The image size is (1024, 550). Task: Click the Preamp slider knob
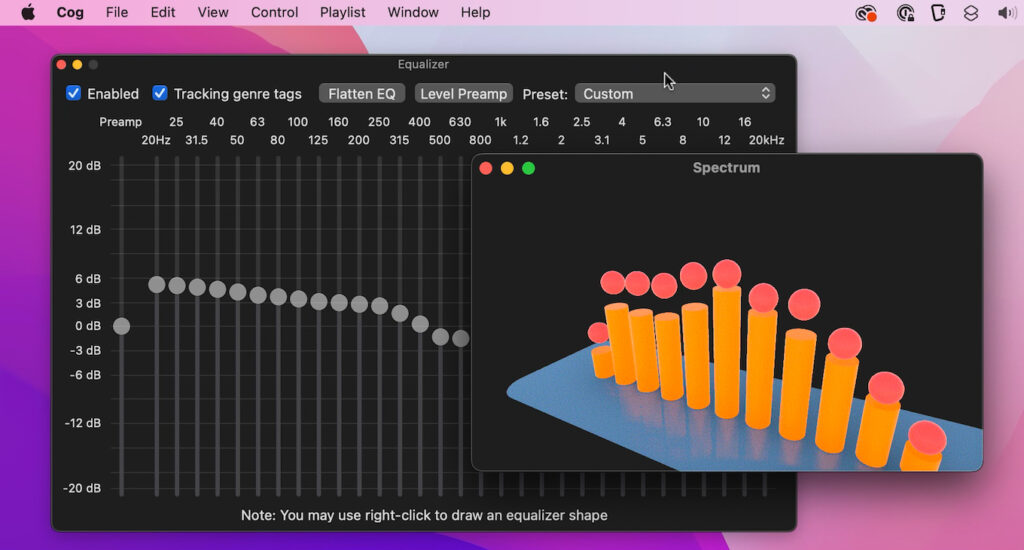tap(121, 326)
